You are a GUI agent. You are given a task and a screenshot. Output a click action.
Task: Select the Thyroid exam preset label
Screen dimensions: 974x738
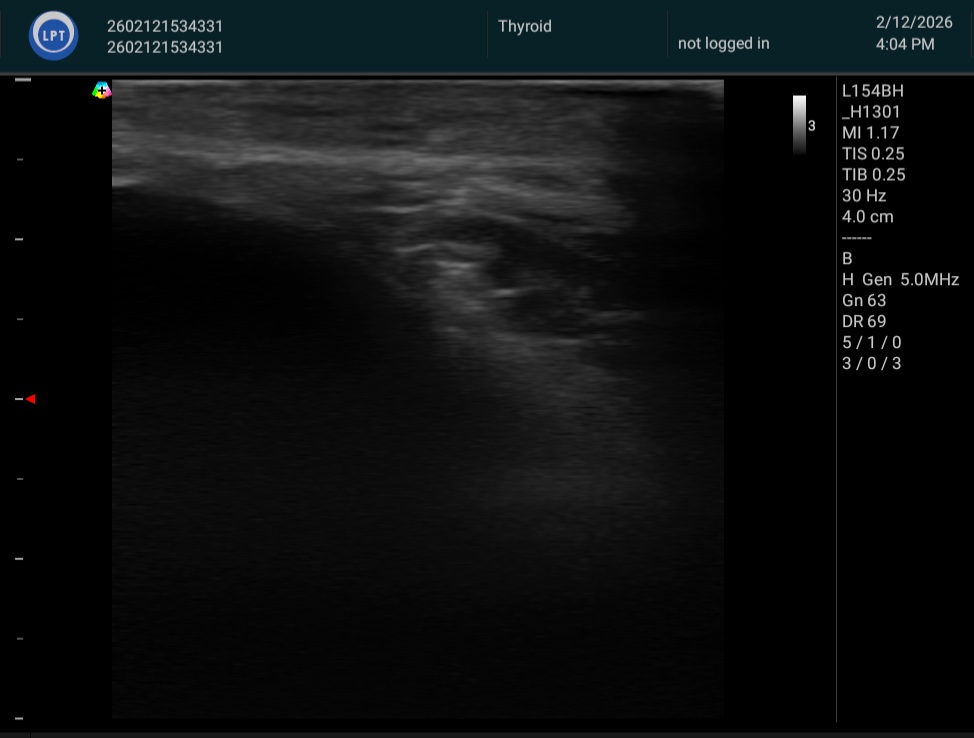tap(525, 27)
